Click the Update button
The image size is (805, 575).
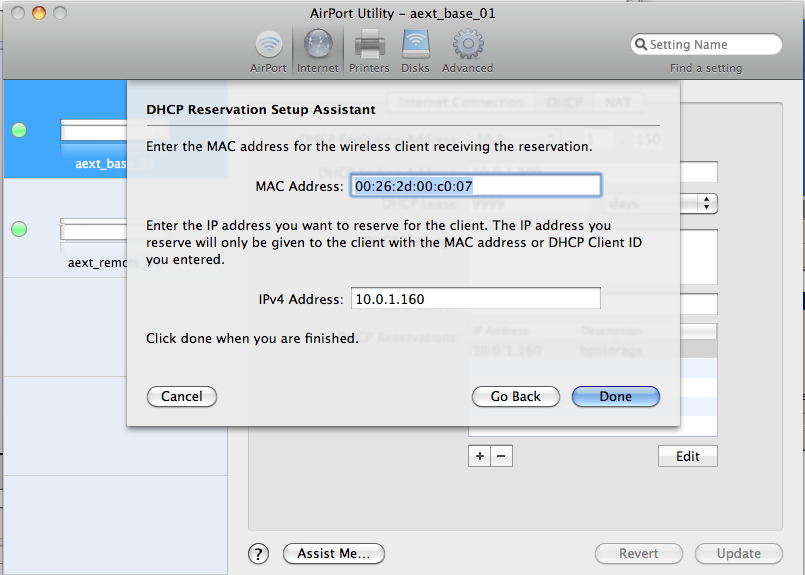739,553
